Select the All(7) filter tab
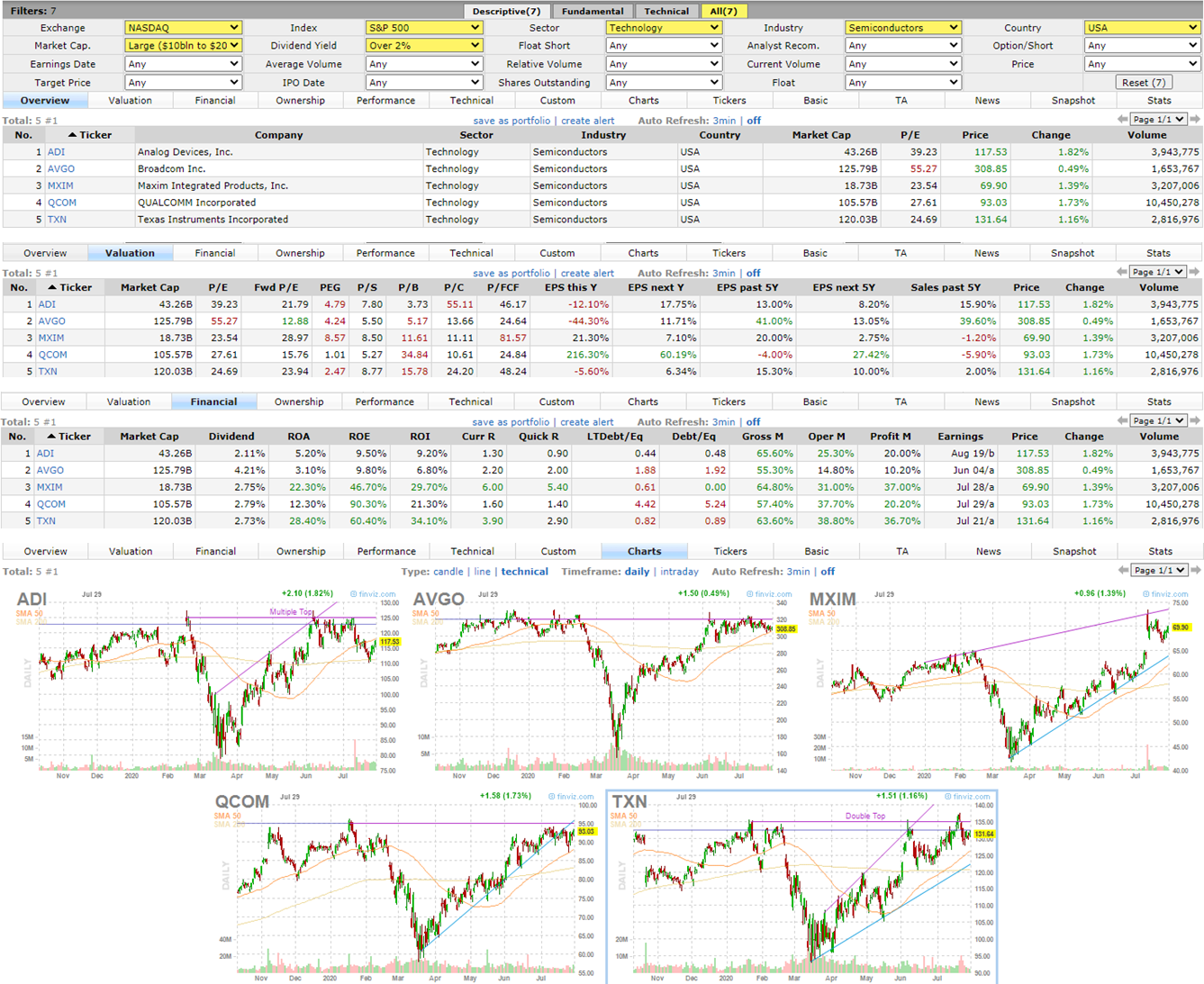 point(723,11)
